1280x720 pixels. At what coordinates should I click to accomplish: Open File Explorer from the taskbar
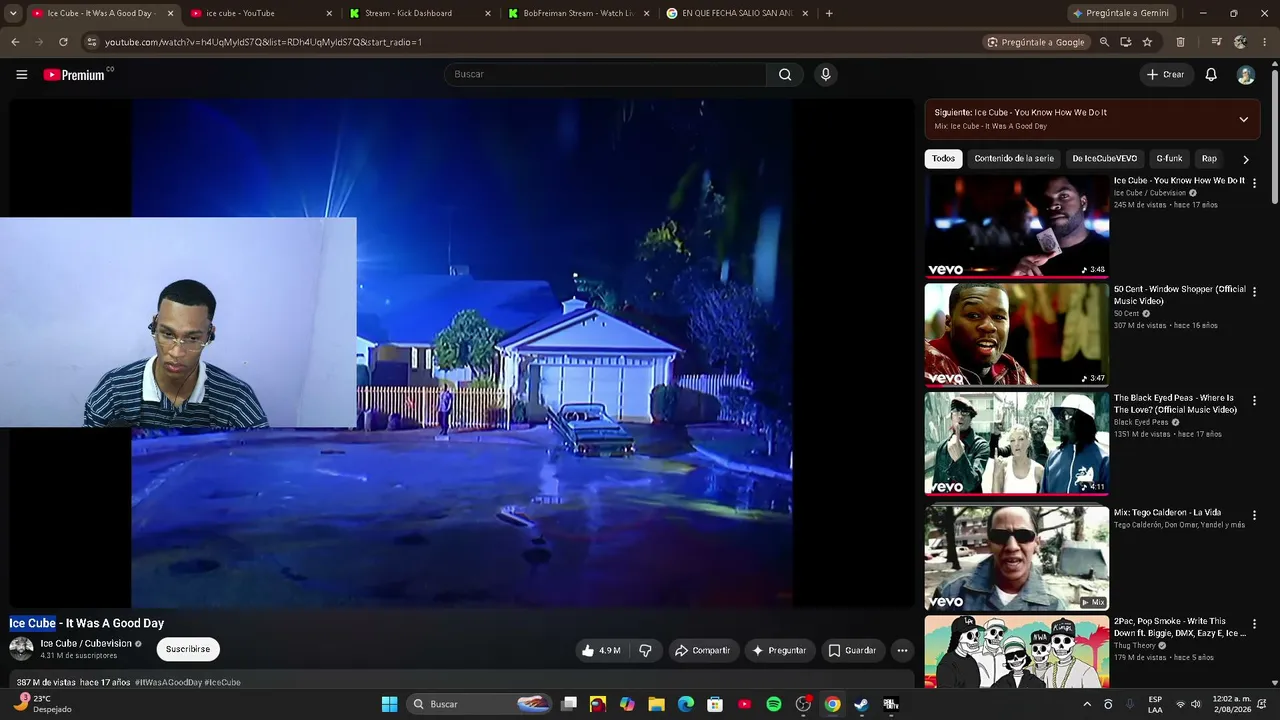pos(656,704)
